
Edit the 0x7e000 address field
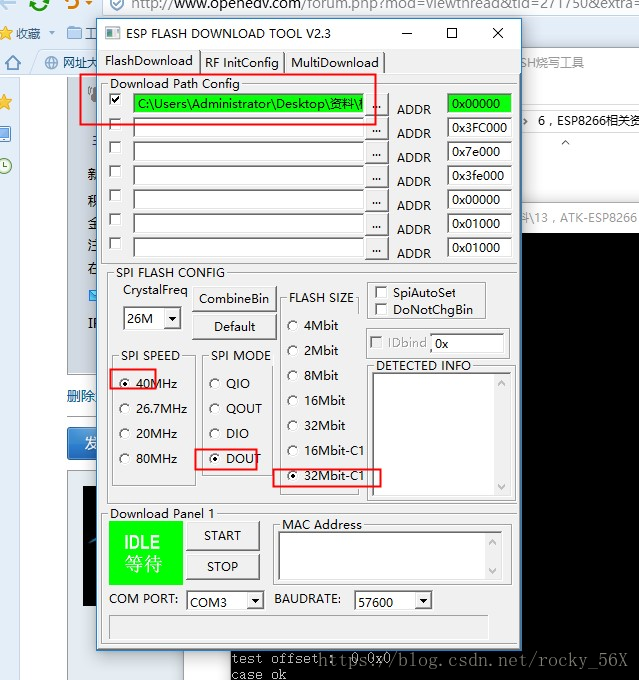point(479,151)
